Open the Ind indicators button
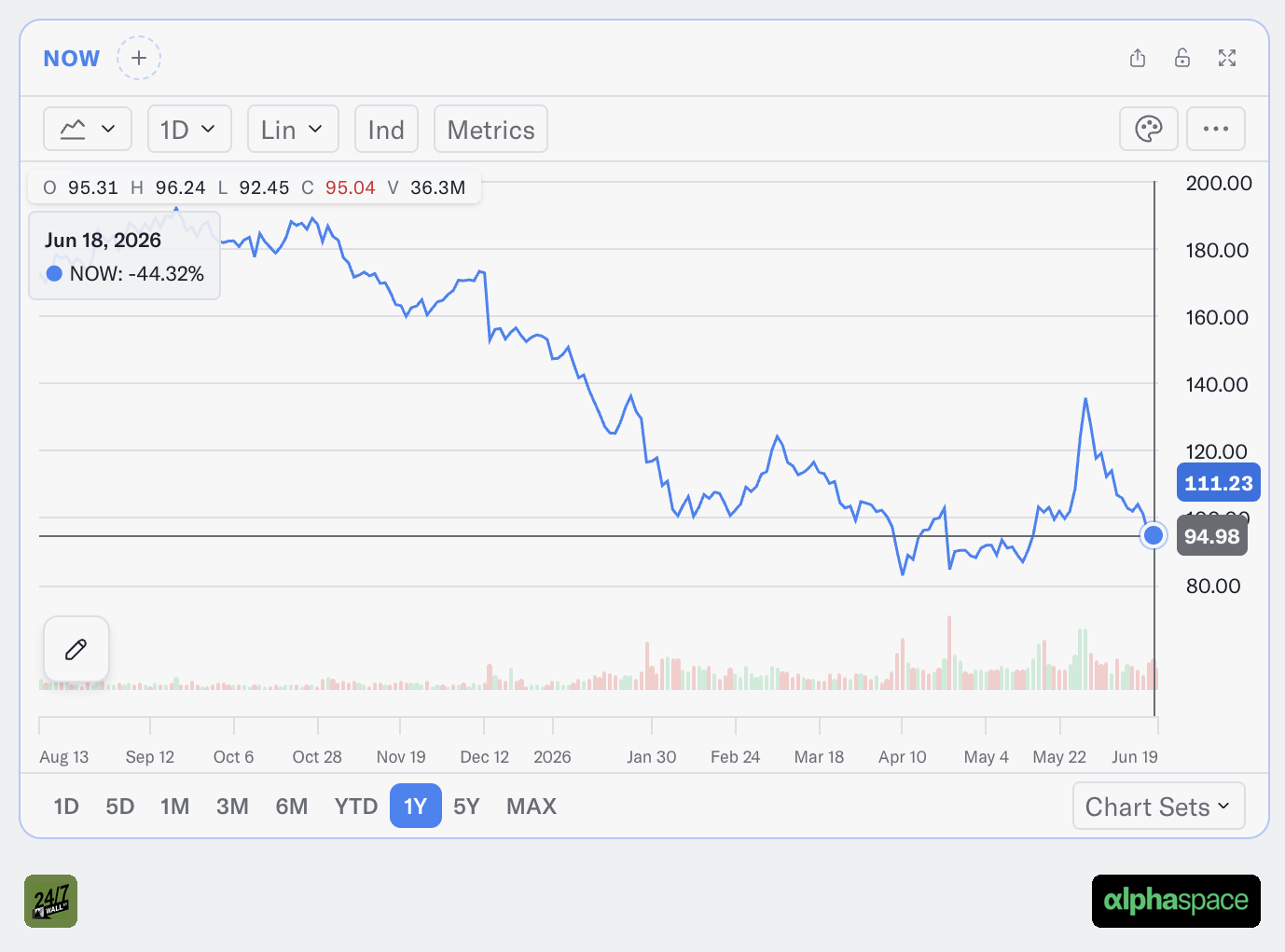The width and height of the screenshot is (1285, 952). coord(386,129)
